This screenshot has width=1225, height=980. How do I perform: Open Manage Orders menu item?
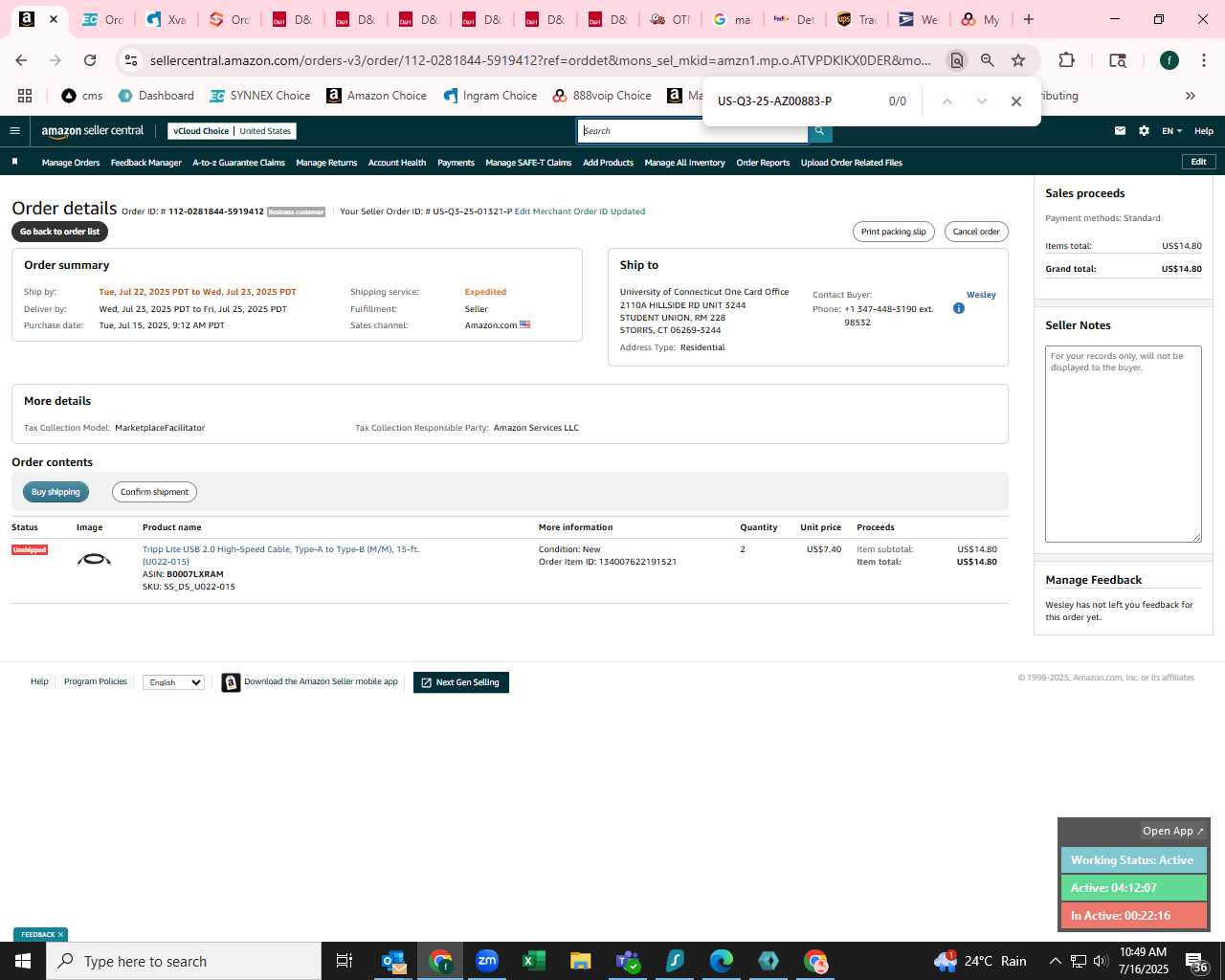(71, 163)
